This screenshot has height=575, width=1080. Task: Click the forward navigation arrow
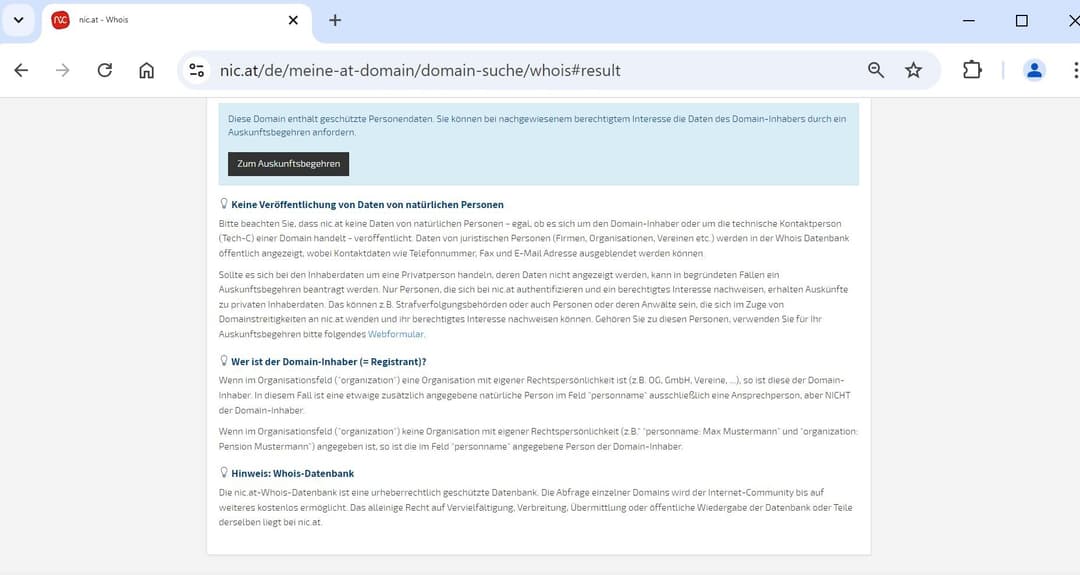pos(63,70)
